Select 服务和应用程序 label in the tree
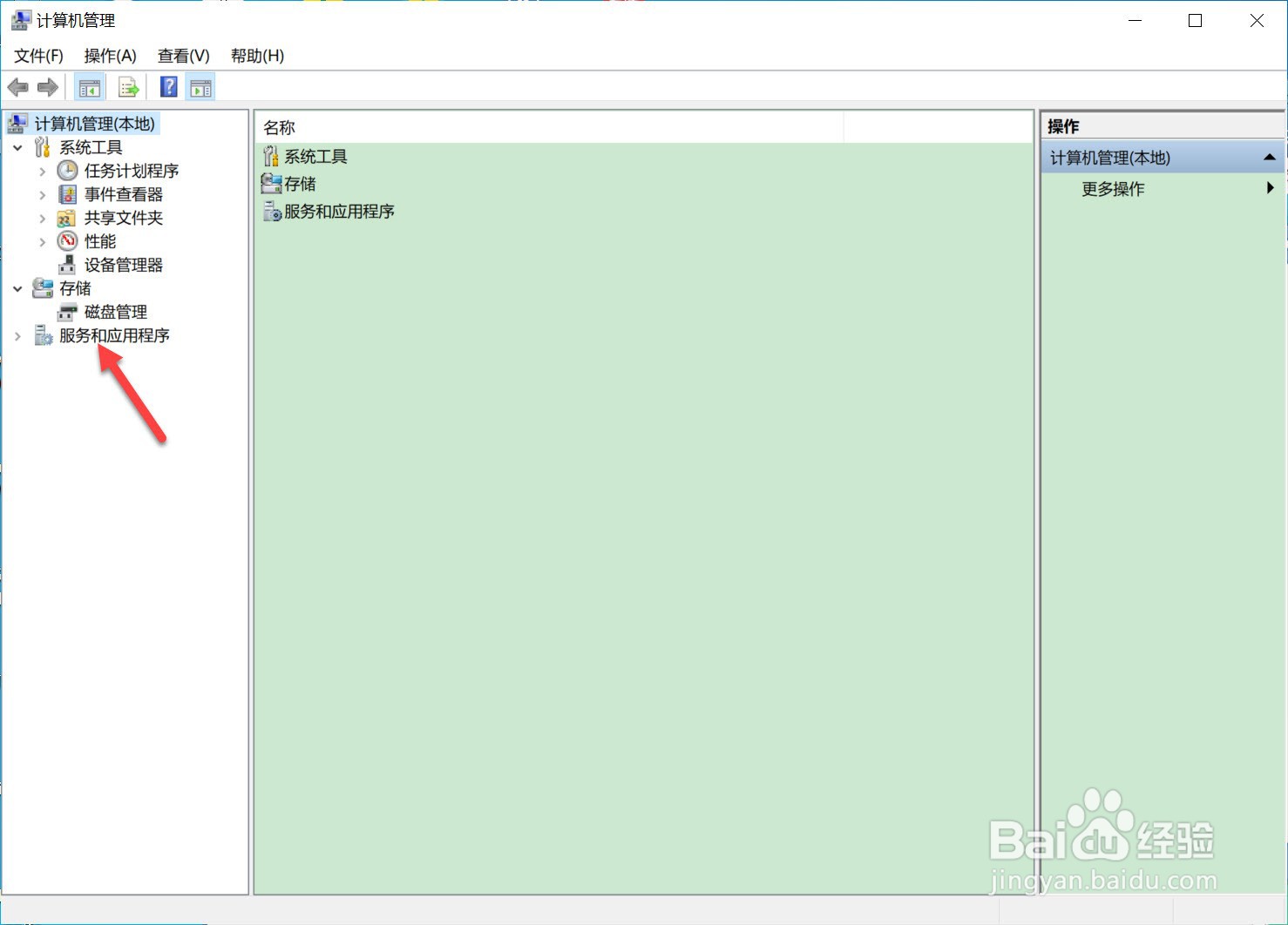 tap(114, 335)
